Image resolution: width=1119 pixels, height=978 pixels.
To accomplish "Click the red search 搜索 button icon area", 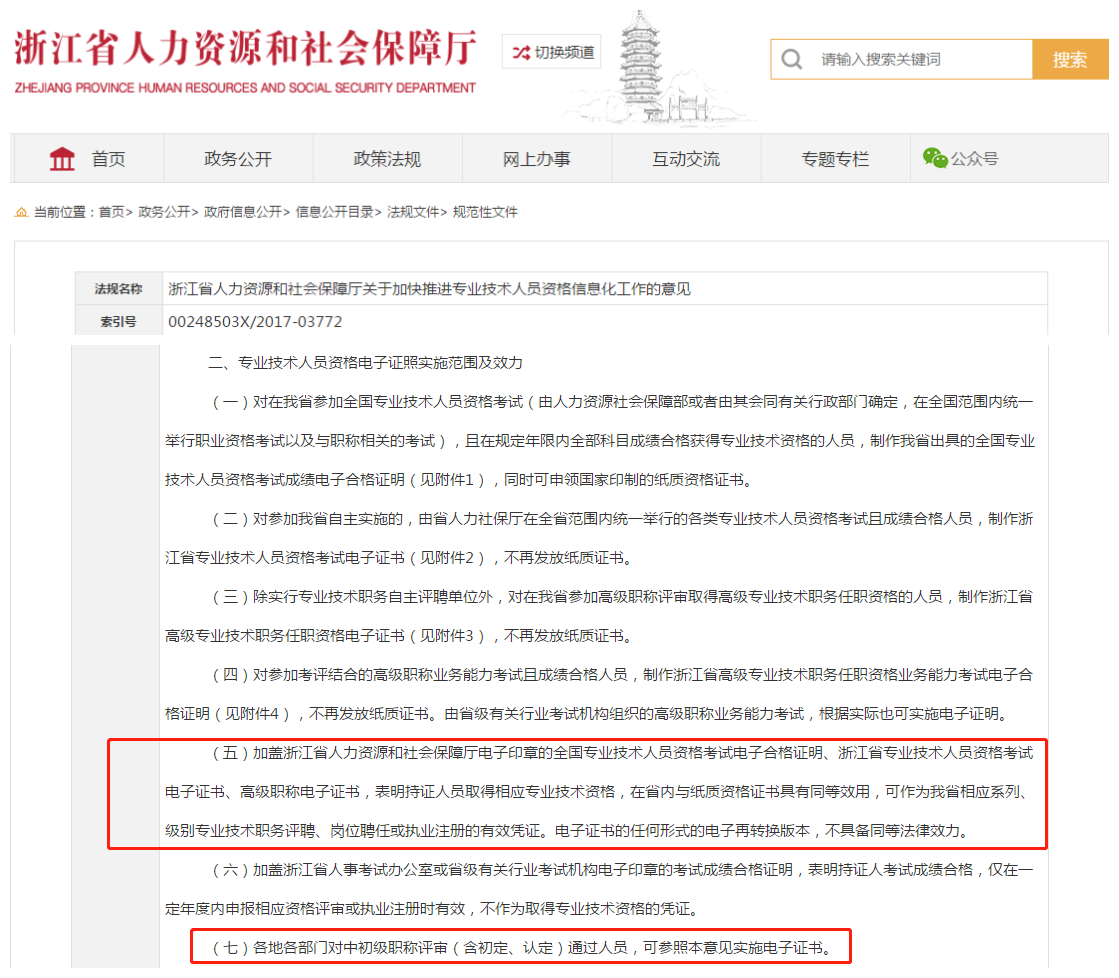I will (x=1070, y=59).
